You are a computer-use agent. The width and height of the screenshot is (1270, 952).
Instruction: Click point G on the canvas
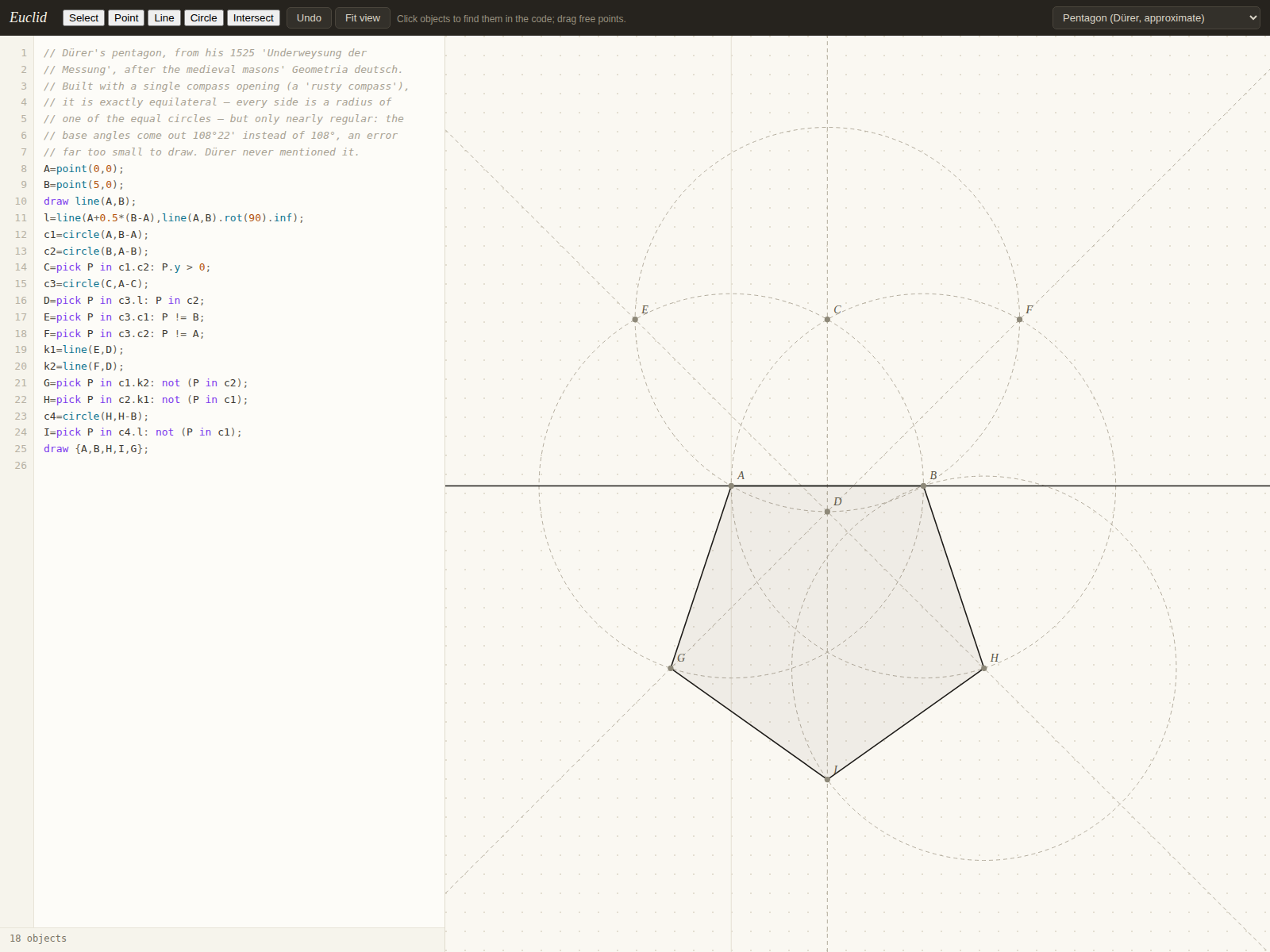671,668
